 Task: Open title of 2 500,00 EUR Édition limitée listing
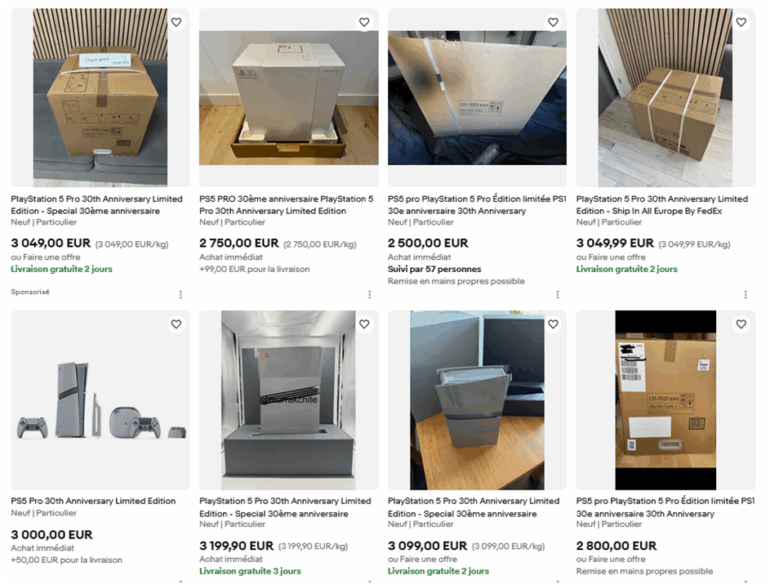point(477,205)
